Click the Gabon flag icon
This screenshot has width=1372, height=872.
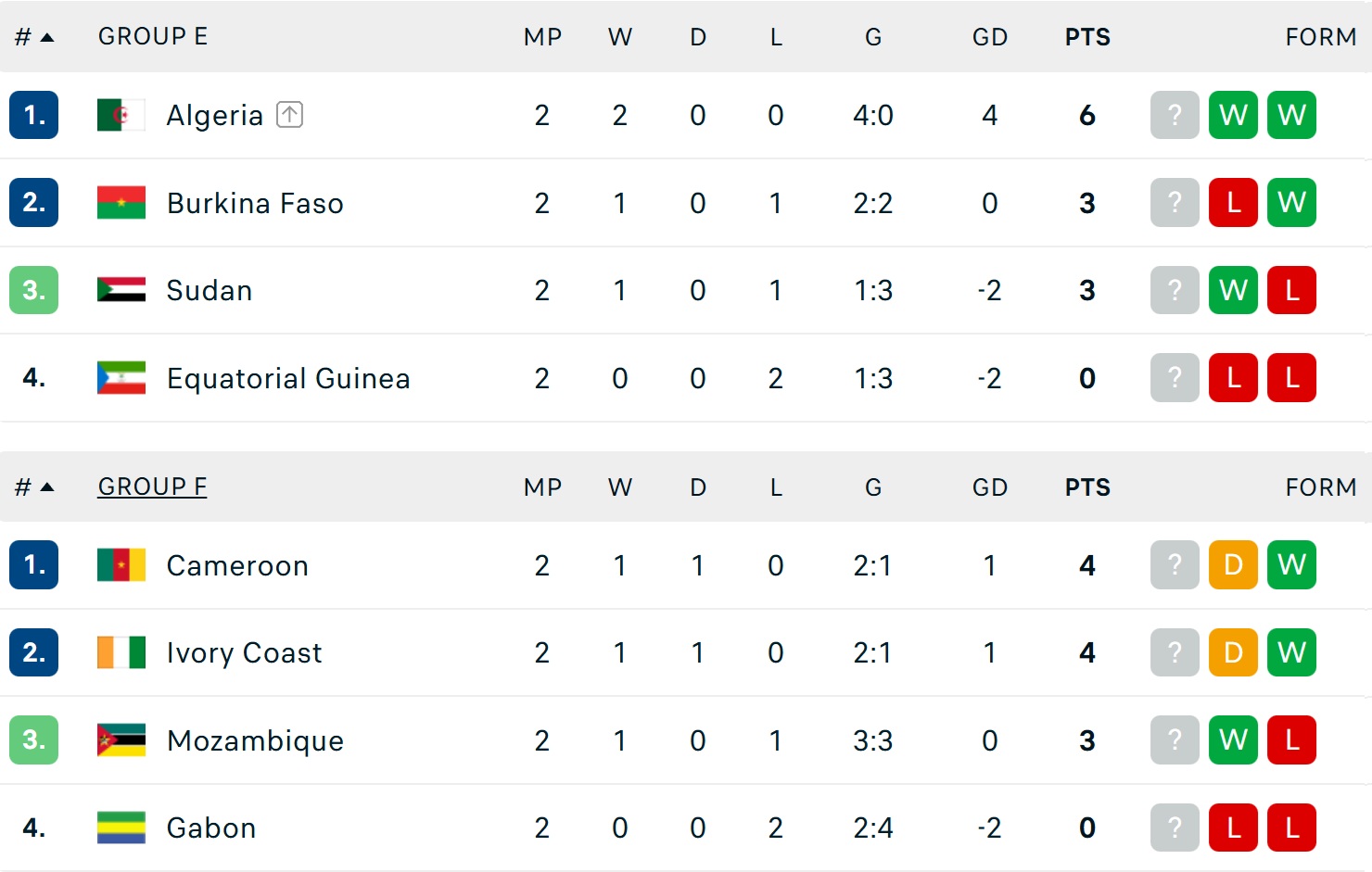[121, 828]
